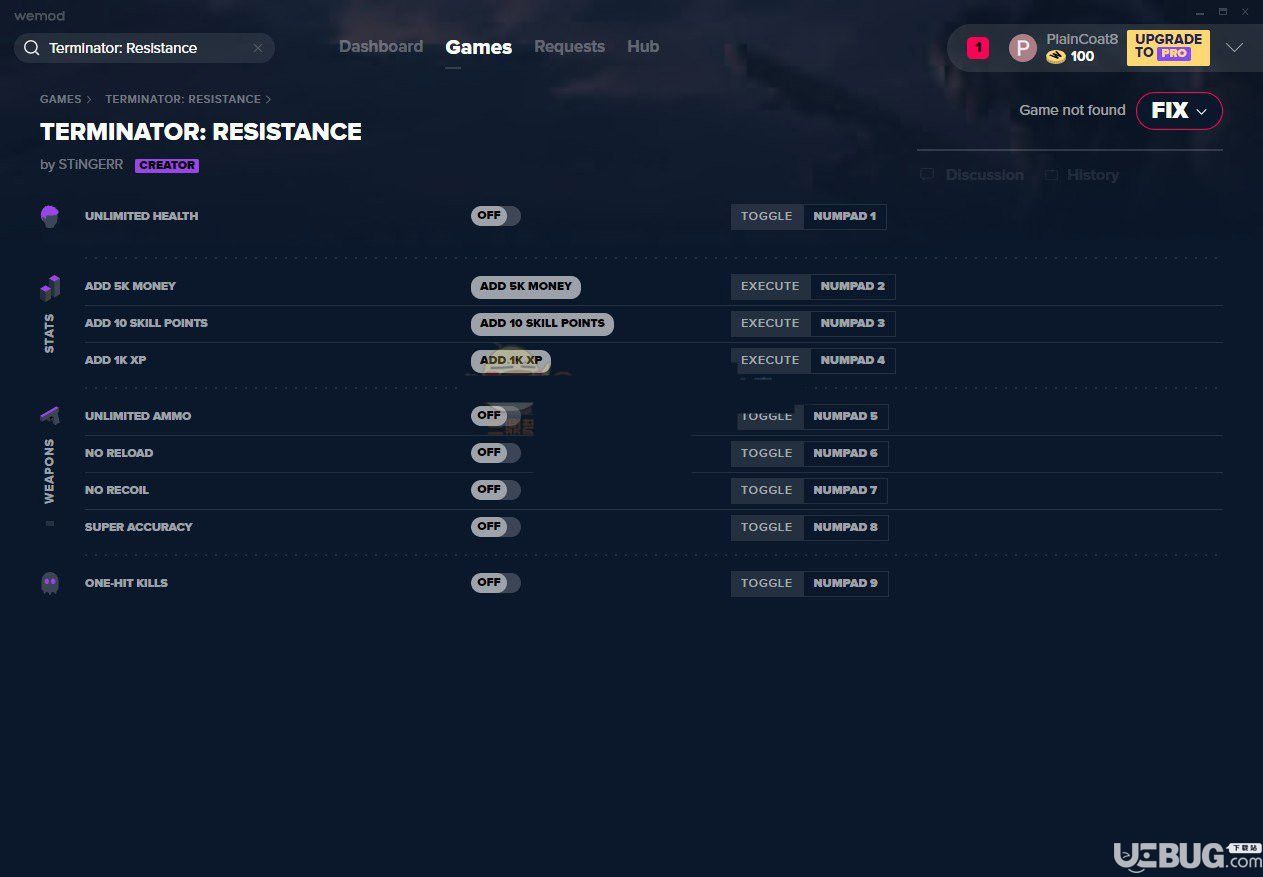
Task: Click the TERMINATOR: RESISTANCE breadcrumb
Action: pyautogui.click(x=183, y=99)
